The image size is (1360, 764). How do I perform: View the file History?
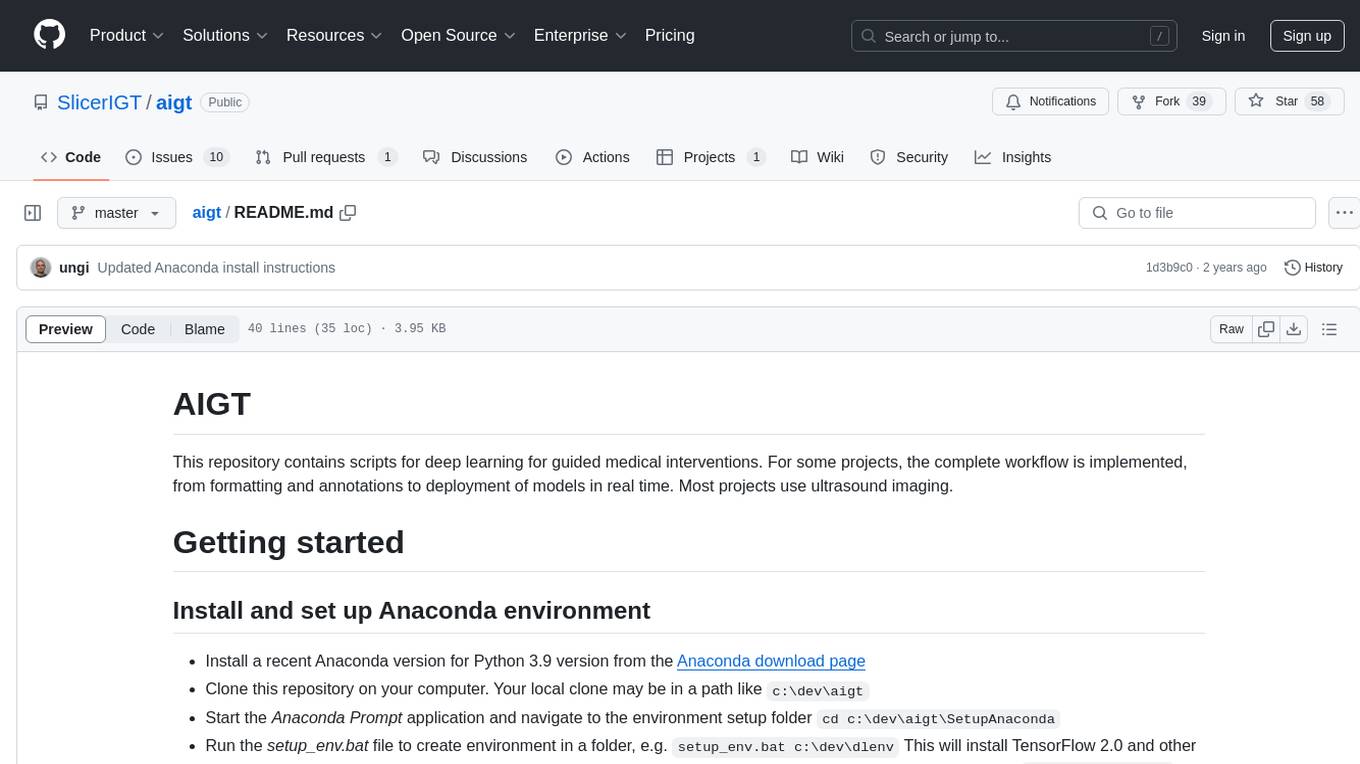click(x=1313, y=268)
